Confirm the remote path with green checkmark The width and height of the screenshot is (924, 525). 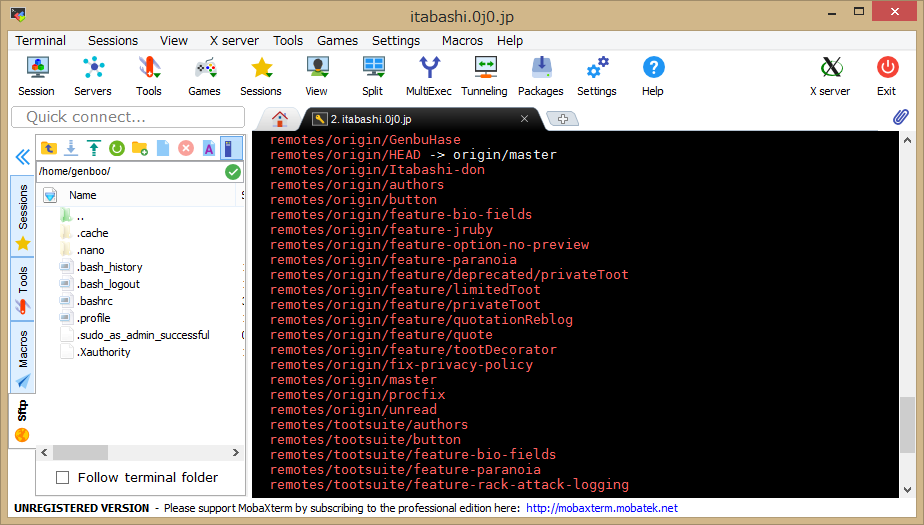pos(233,172)
